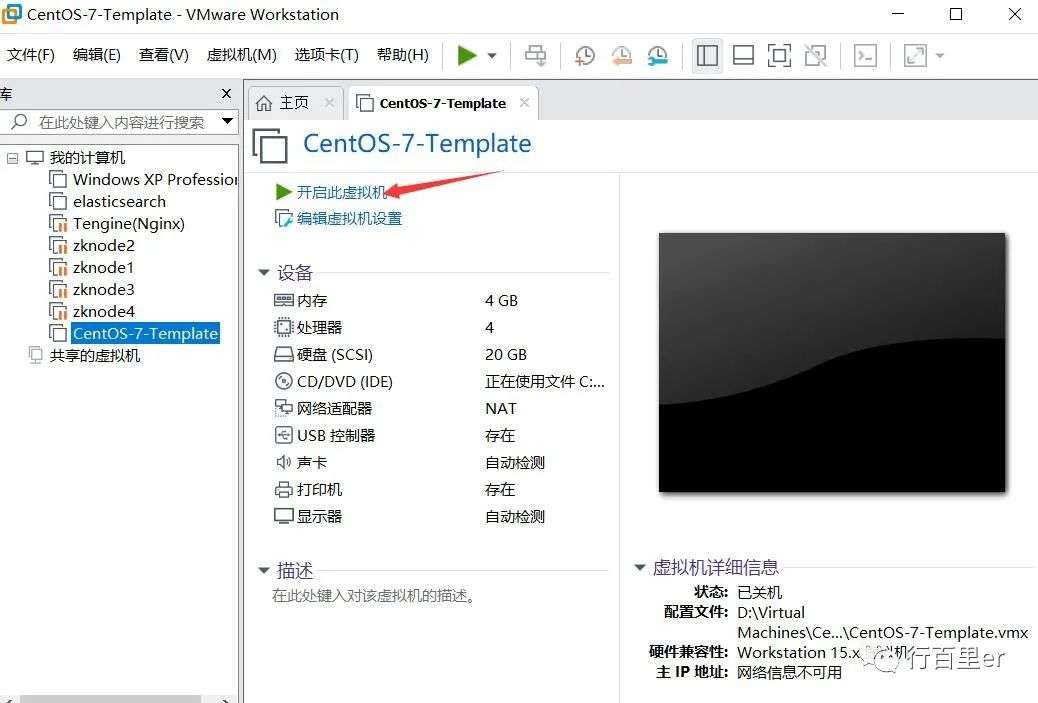Open the 帮助(H) menu
The width and height of the screenshot is (1038, 703).
402,55
